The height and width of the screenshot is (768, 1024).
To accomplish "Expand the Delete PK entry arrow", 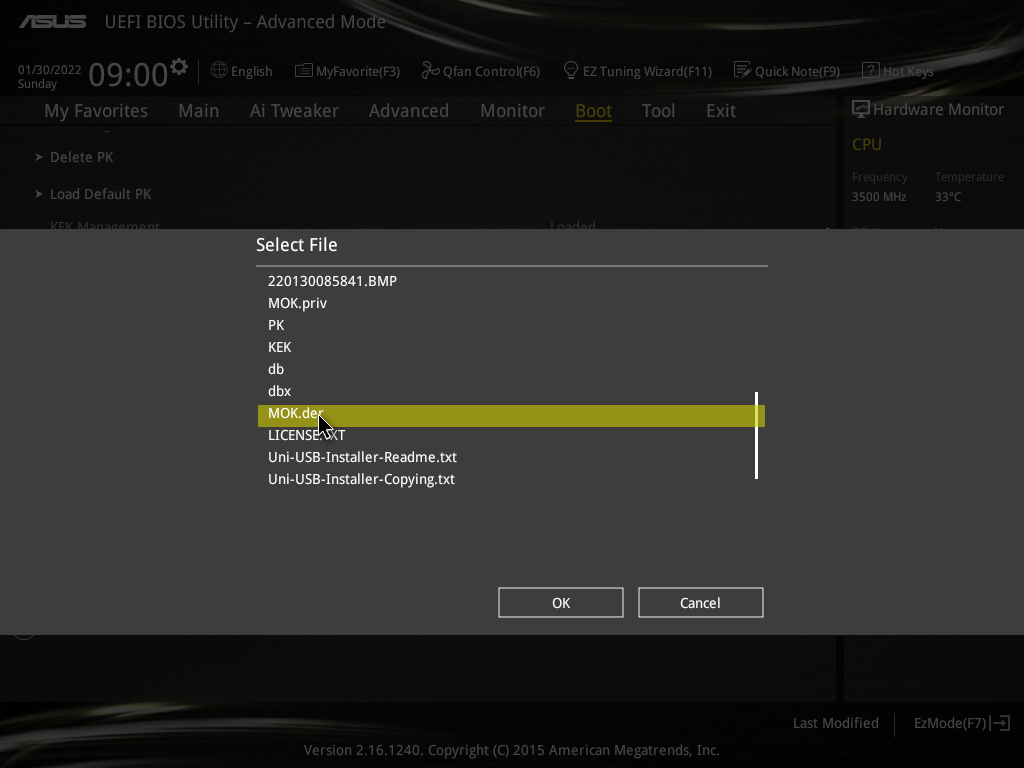I will 39,157.
